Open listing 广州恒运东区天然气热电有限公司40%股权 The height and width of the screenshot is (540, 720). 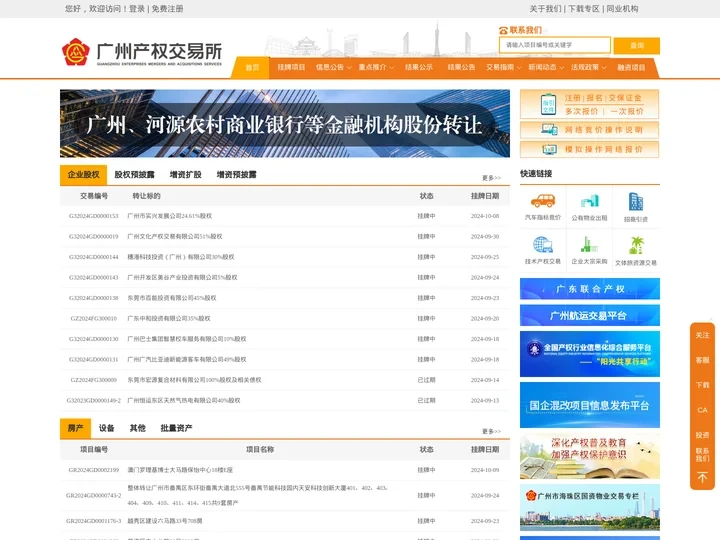point(184,400)
